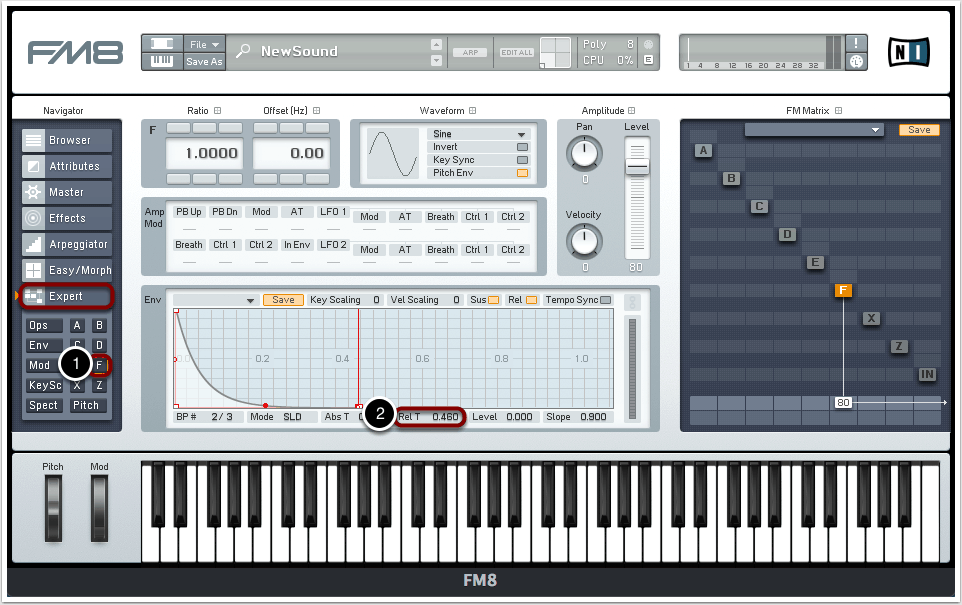Click Save in the FM Matrix panel
The width and height of the screenshot is (962, 605).
918,130
